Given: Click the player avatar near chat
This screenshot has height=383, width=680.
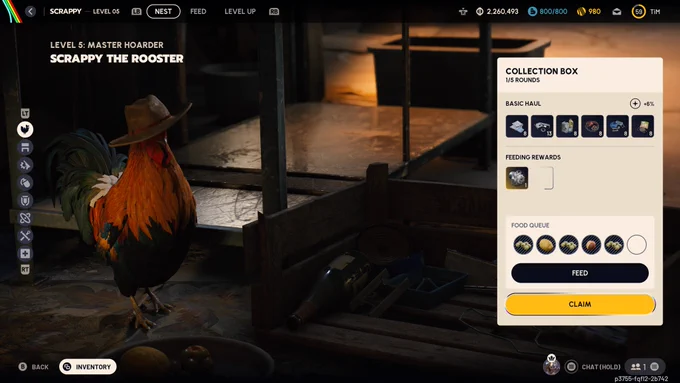Looking at the screenshot, I should pos(552,366).
